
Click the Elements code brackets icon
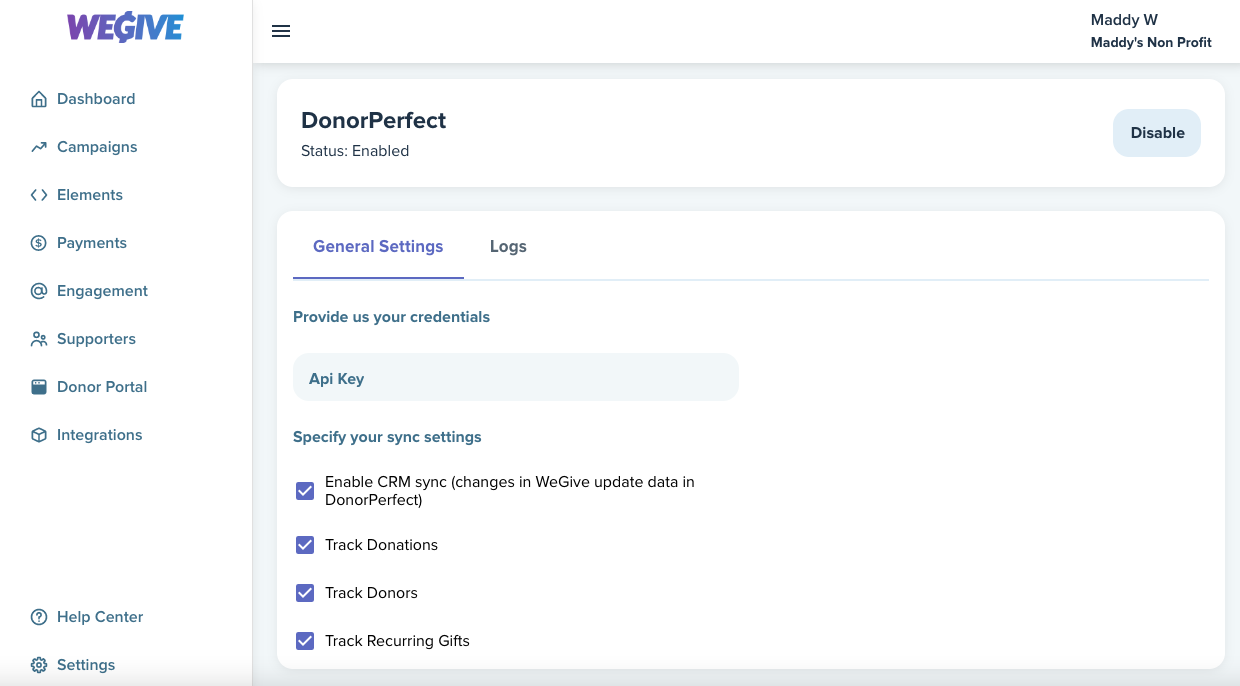39,195
